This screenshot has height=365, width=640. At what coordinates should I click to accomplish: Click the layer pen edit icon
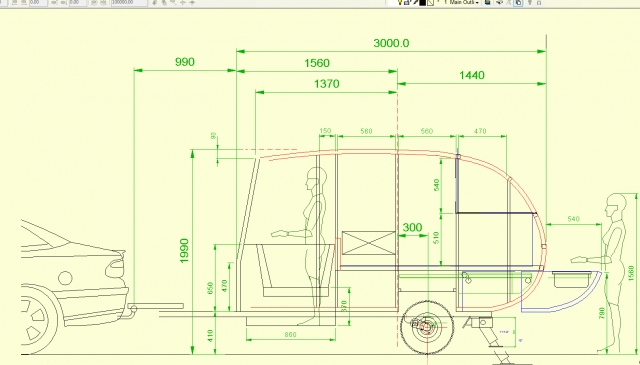[x=416, y=2]
